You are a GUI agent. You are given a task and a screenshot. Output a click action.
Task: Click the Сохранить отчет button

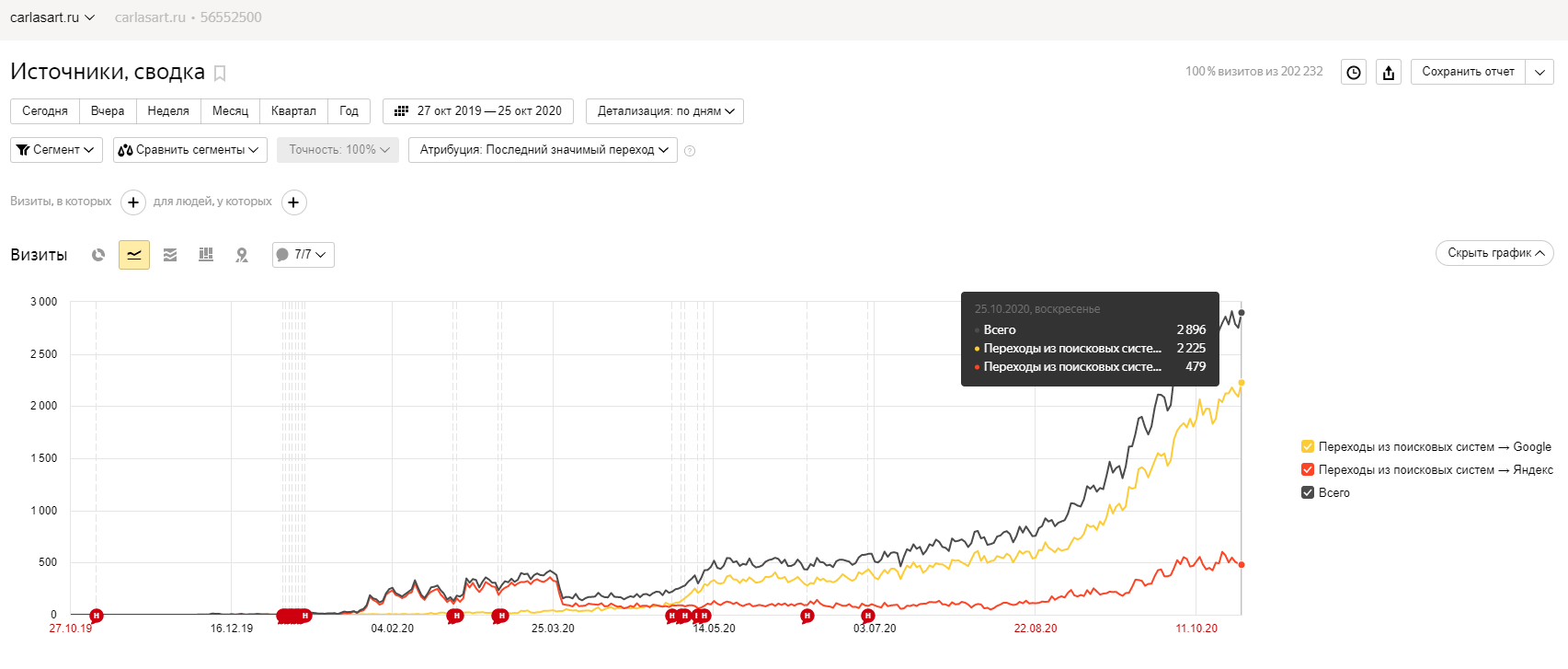coord(1468,72)
